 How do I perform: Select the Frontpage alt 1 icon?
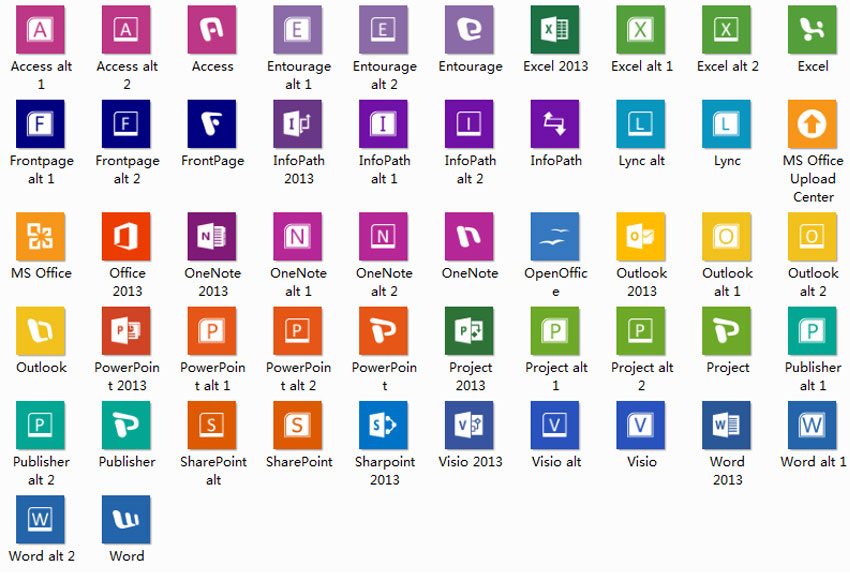point(40,124)
